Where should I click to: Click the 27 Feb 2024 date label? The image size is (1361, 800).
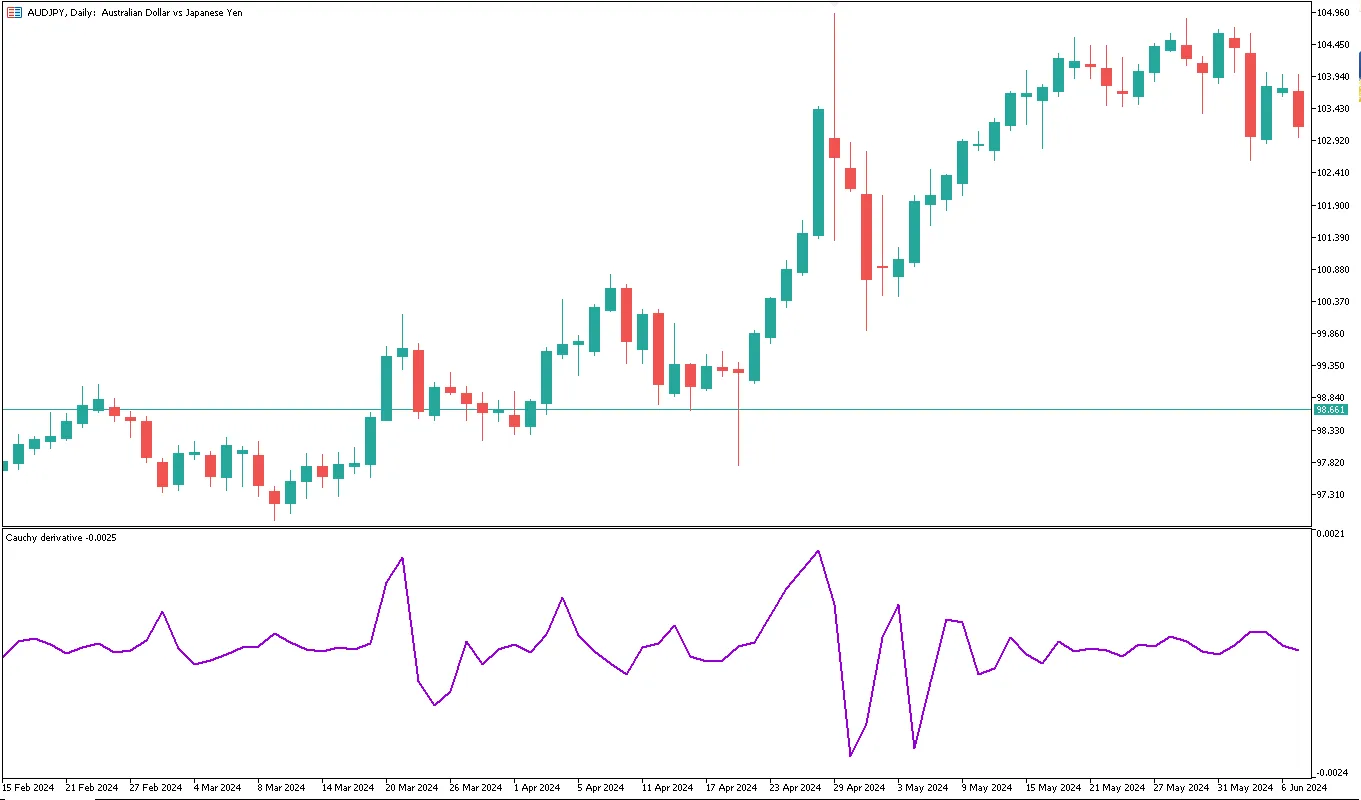pos(156,788)
